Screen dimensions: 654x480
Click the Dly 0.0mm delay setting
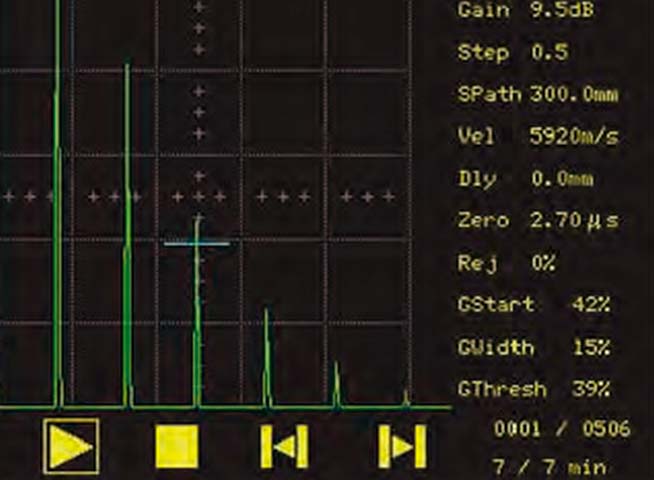coord(525,179)
